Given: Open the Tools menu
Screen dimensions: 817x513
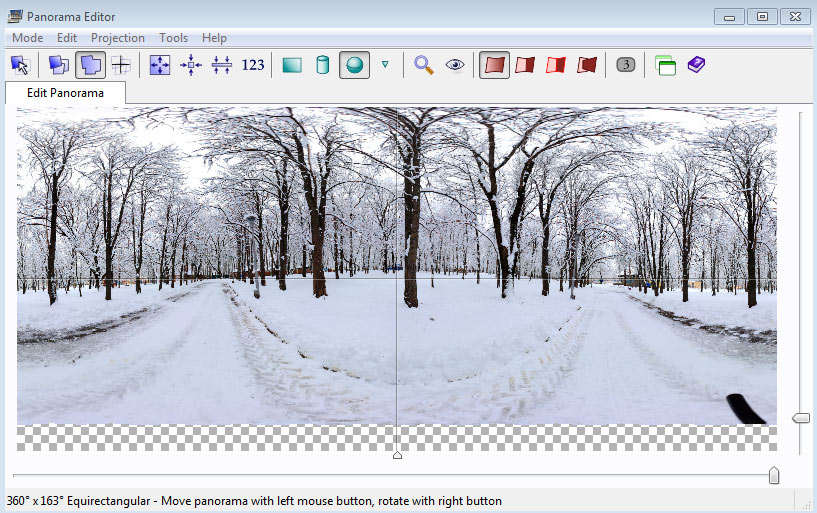Looking at the screenshot, I should 173,38.
